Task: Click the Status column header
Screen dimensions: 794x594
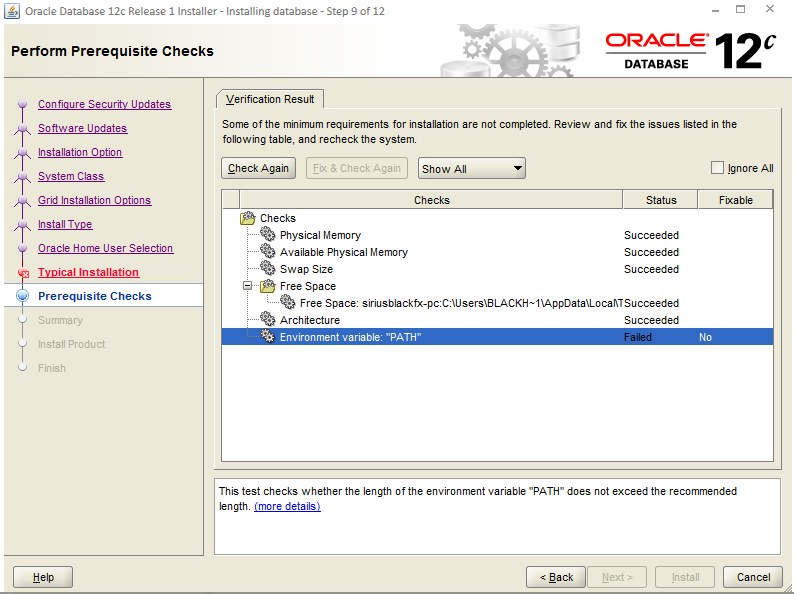Action: click(661, 200)
